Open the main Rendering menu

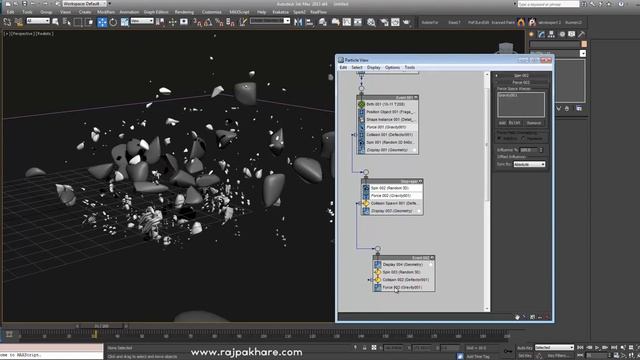pos(184,12)
